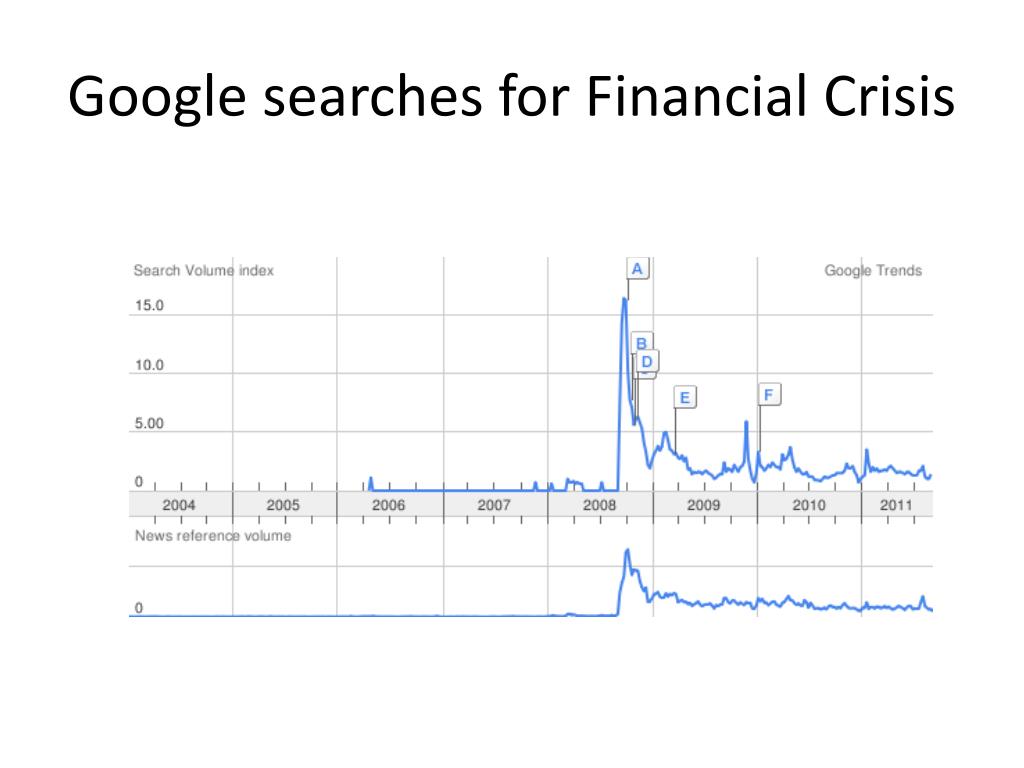
Task: Select the 2011 year label
Action: [x=896, y=505]
